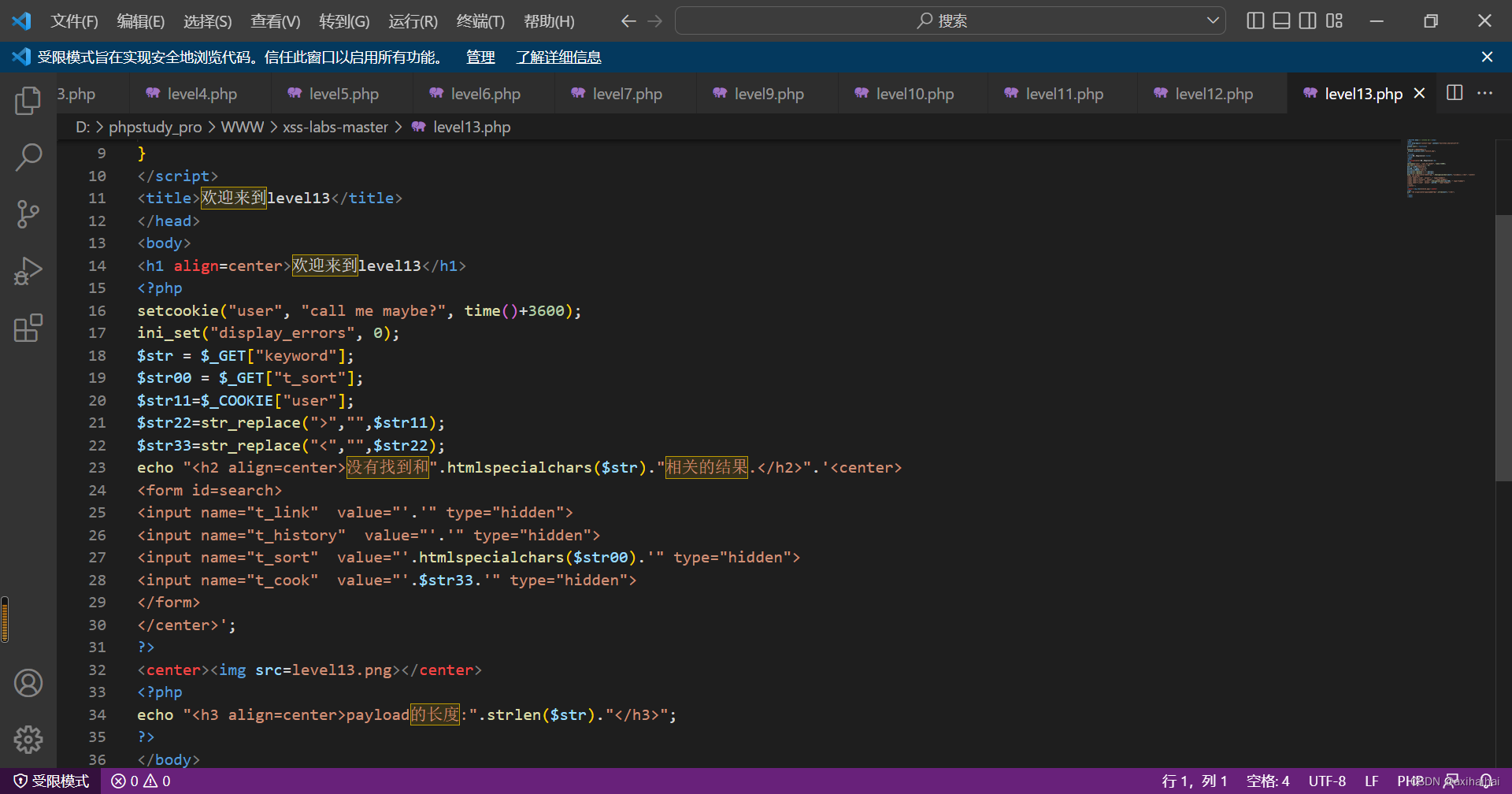This screenshot has height=794, width=1512.
Task: Click the xss-labs-master breadcrumb segment
Action: click(335, 127)
